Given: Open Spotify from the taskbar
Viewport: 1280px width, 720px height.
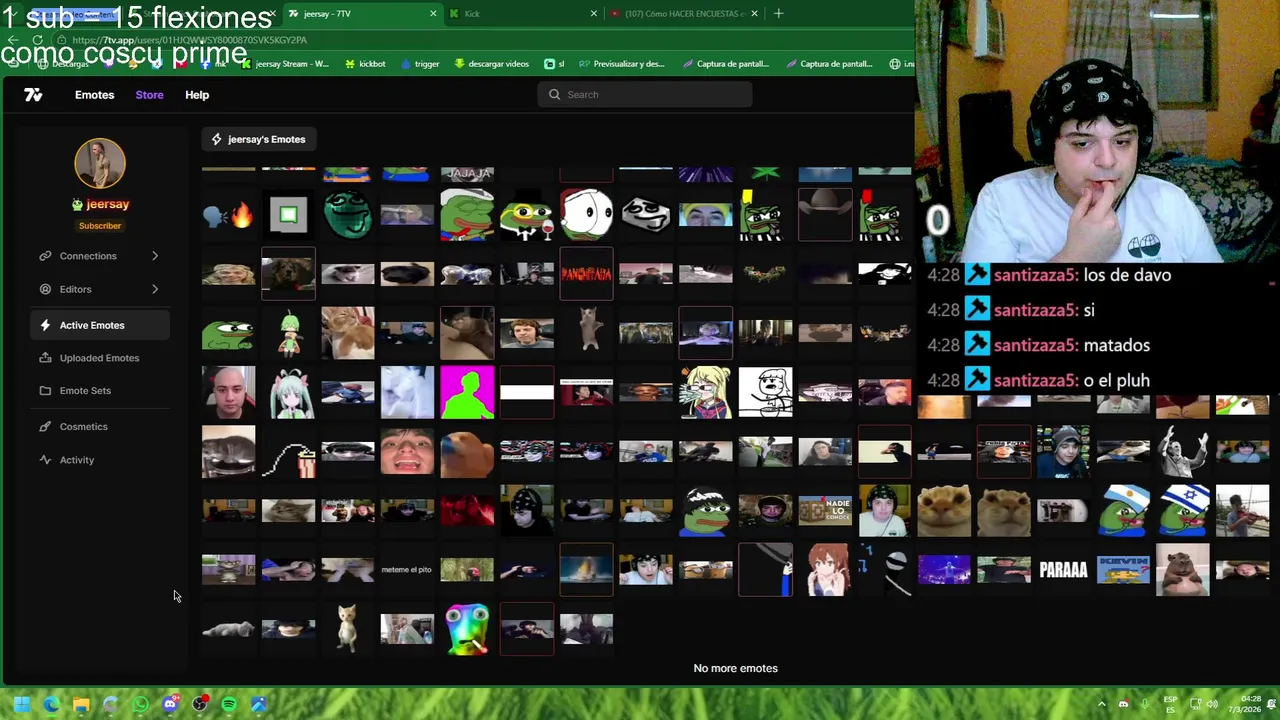Looking at the screenshot, I should pos(229,704).
